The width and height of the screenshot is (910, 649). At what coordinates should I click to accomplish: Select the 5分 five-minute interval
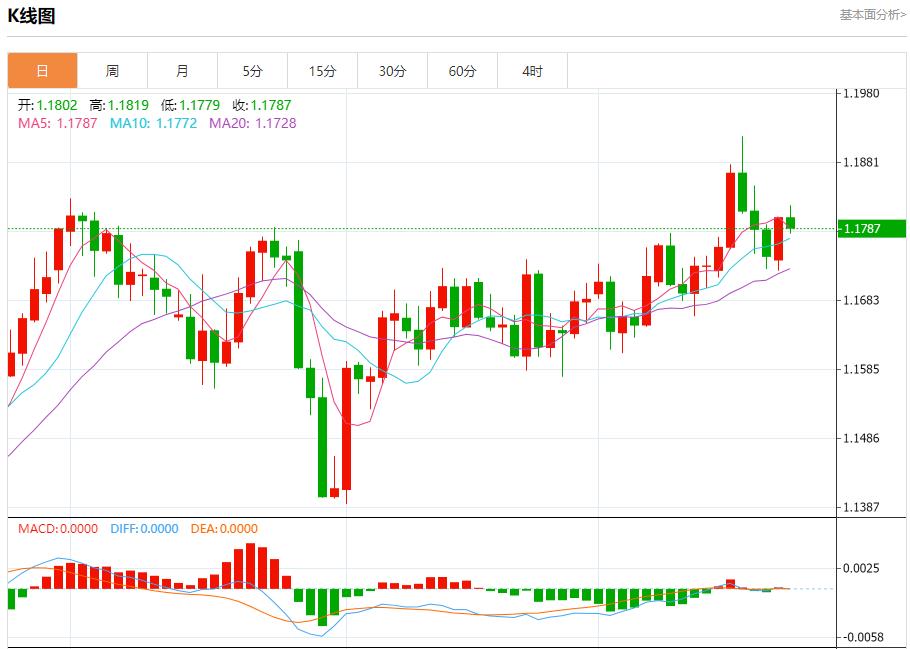tap(251, 70)
